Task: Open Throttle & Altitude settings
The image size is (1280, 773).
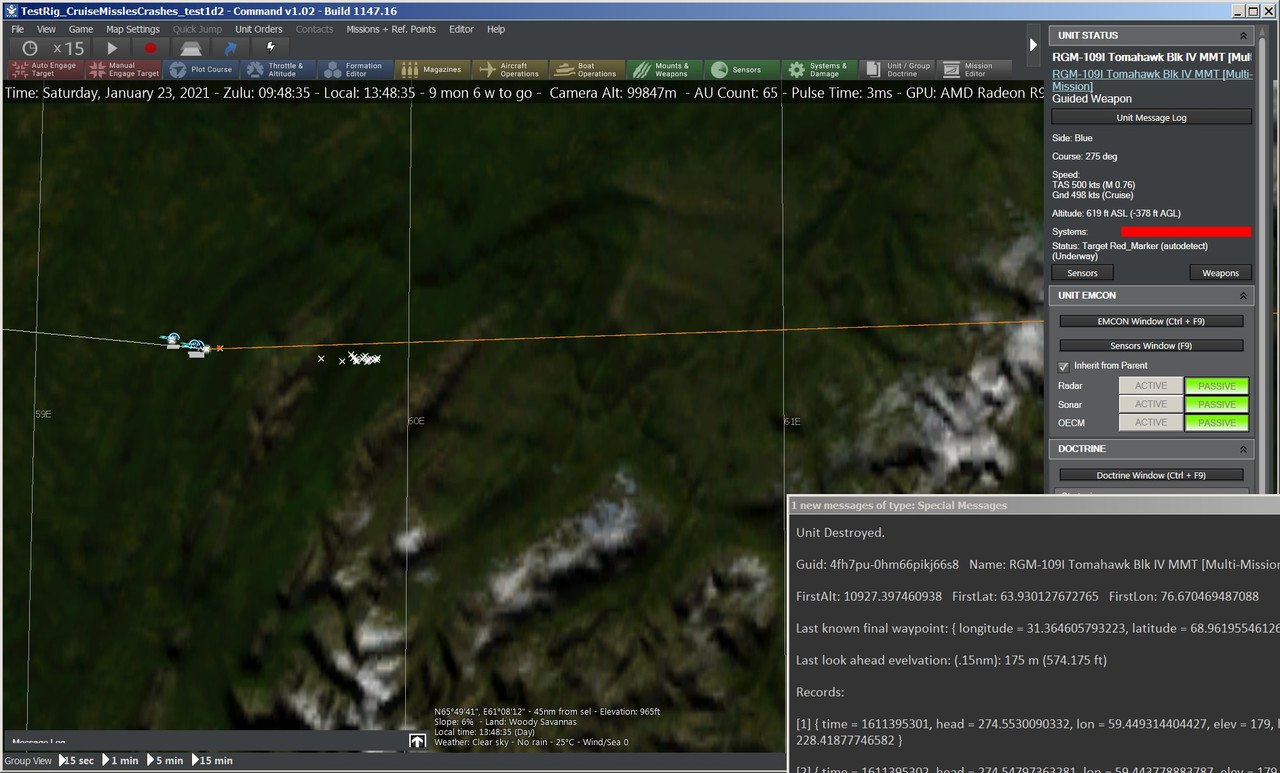Action: 278,70
